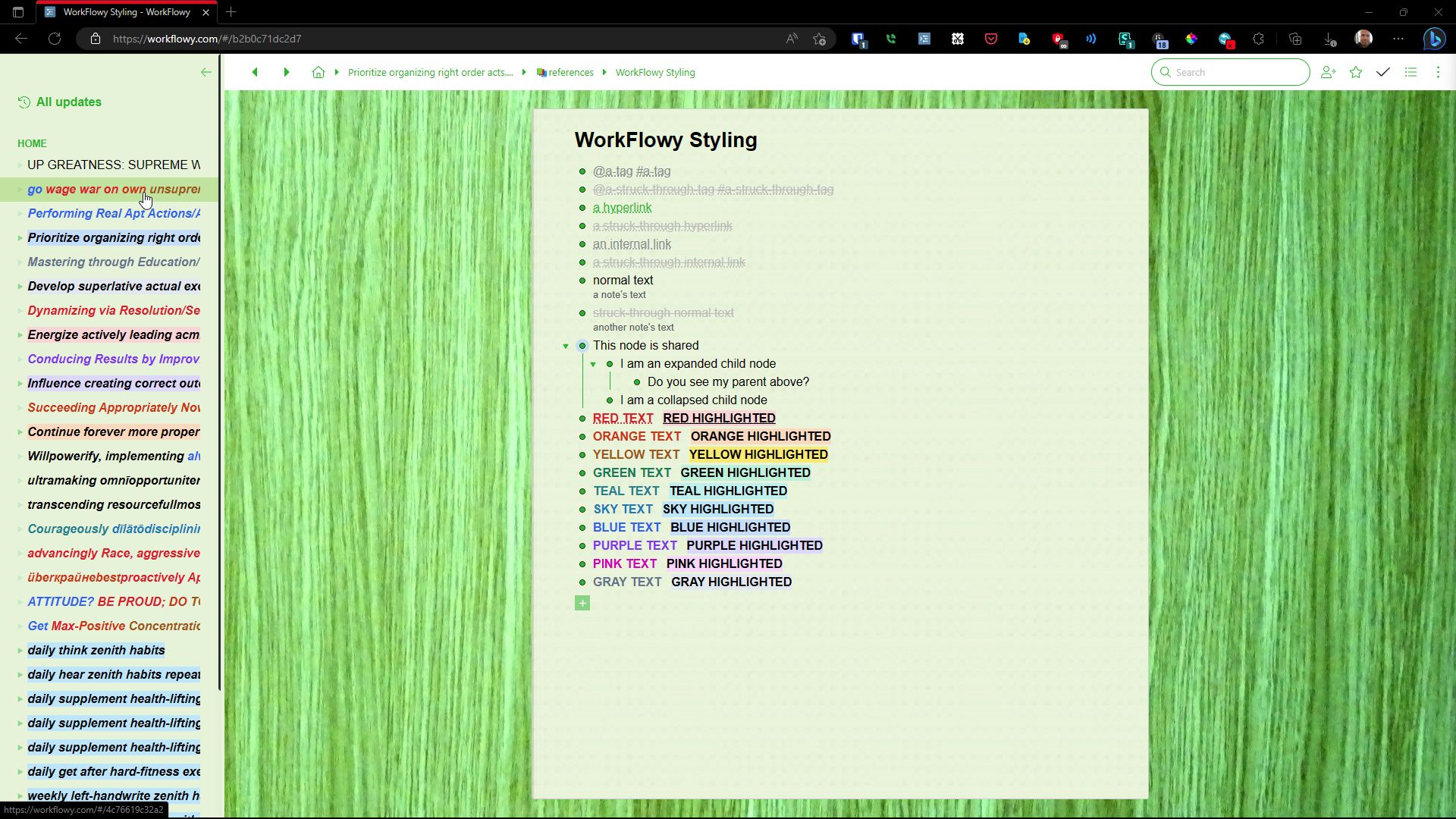
Task: Click the forward navigation arrow icon
Action: click(x=285, y=72)
